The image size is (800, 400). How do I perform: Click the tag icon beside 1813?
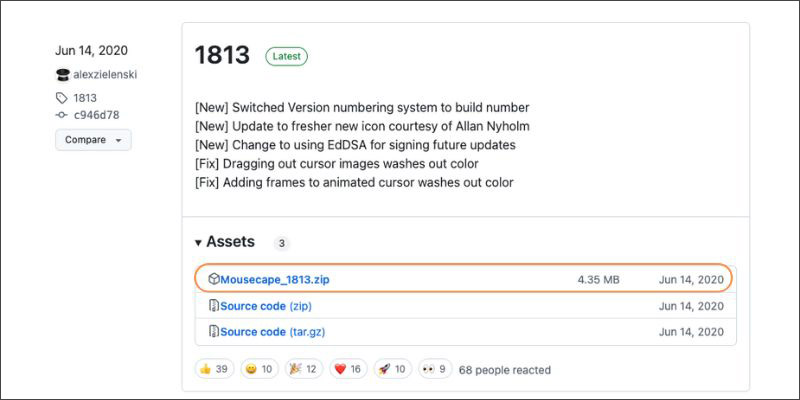pyautogui.click(x=62, y=98)
